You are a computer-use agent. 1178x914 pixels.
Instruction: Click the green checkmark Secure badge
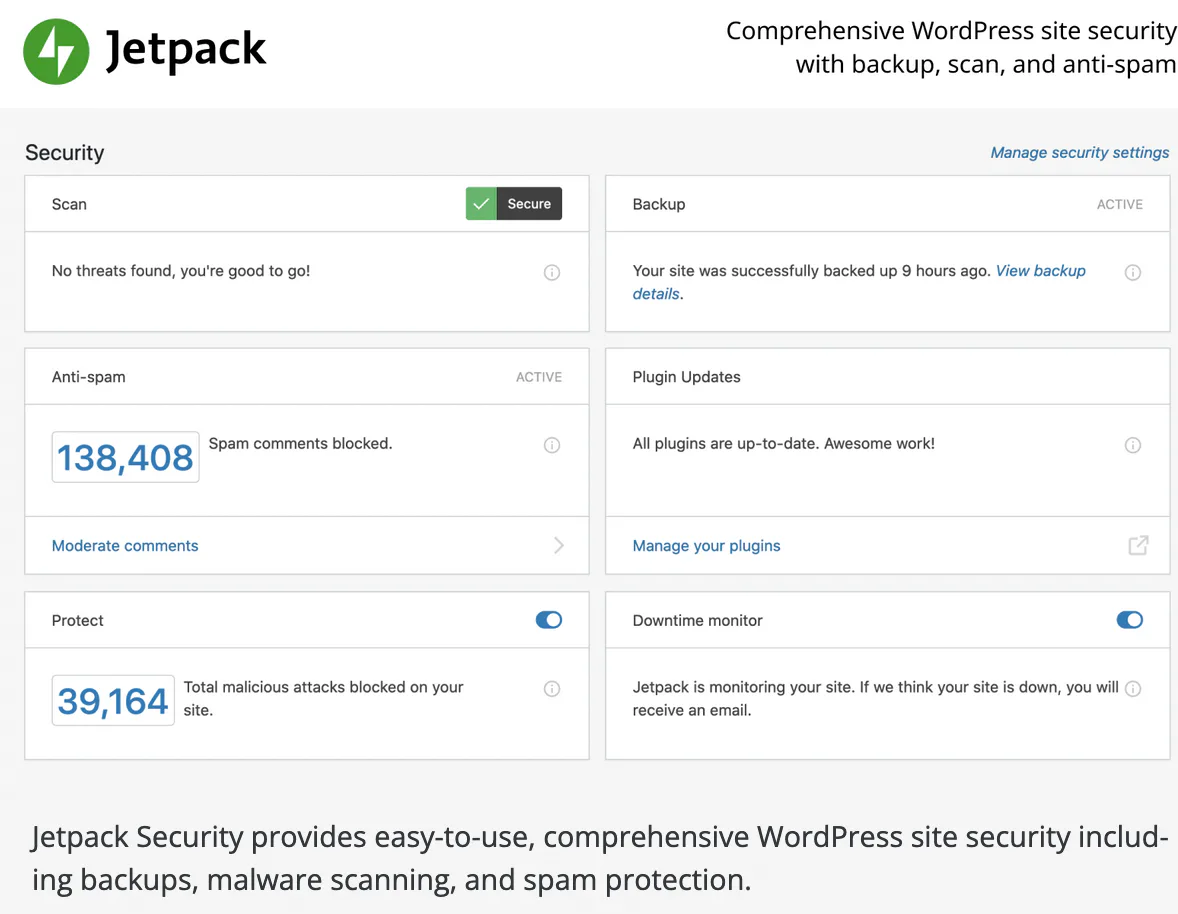(x=514, y=204)
